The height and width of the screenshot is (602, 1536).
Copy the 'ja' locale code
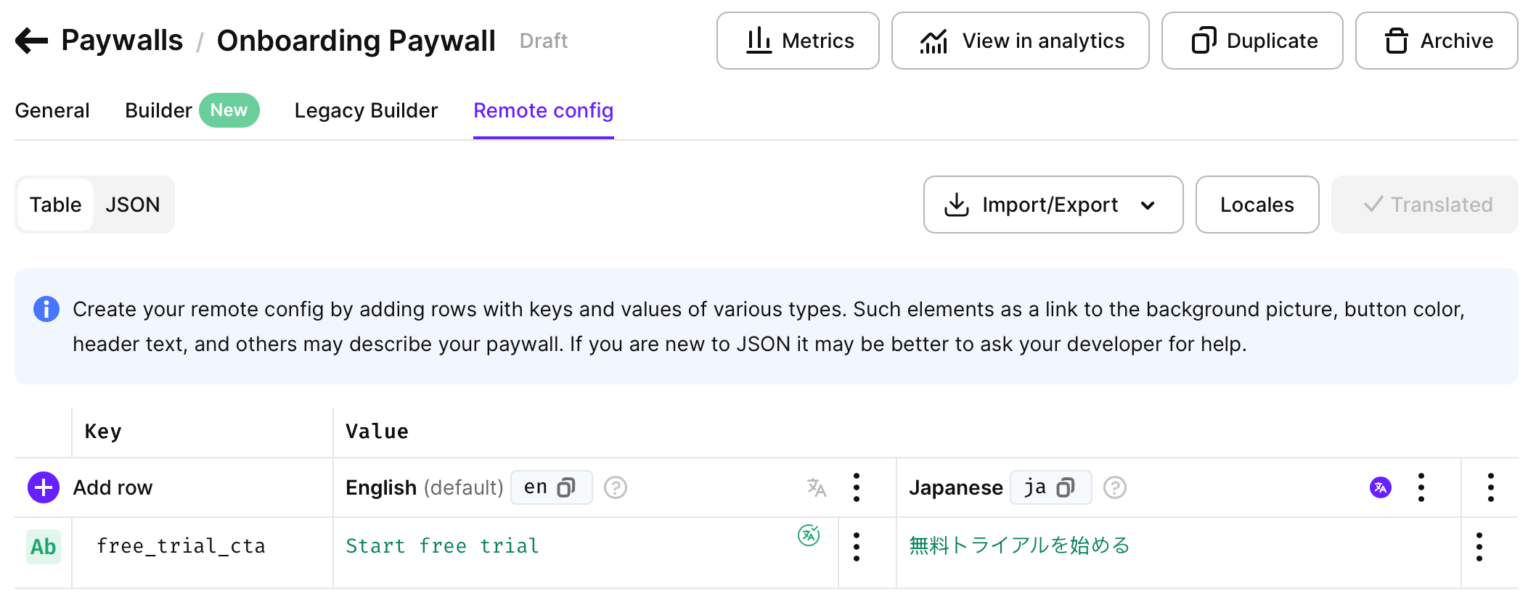click(1065, 488)
